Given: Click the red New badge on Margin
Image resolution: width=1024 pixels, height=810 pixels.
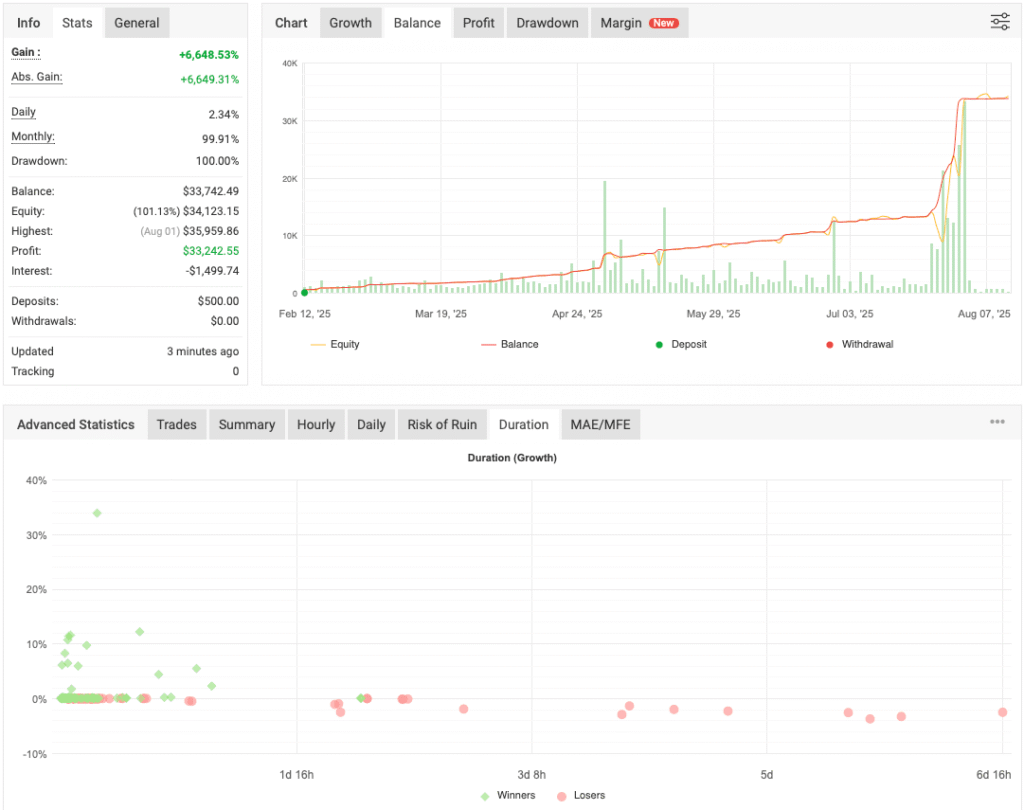Looking at the screenshot, I should point(663,23).
